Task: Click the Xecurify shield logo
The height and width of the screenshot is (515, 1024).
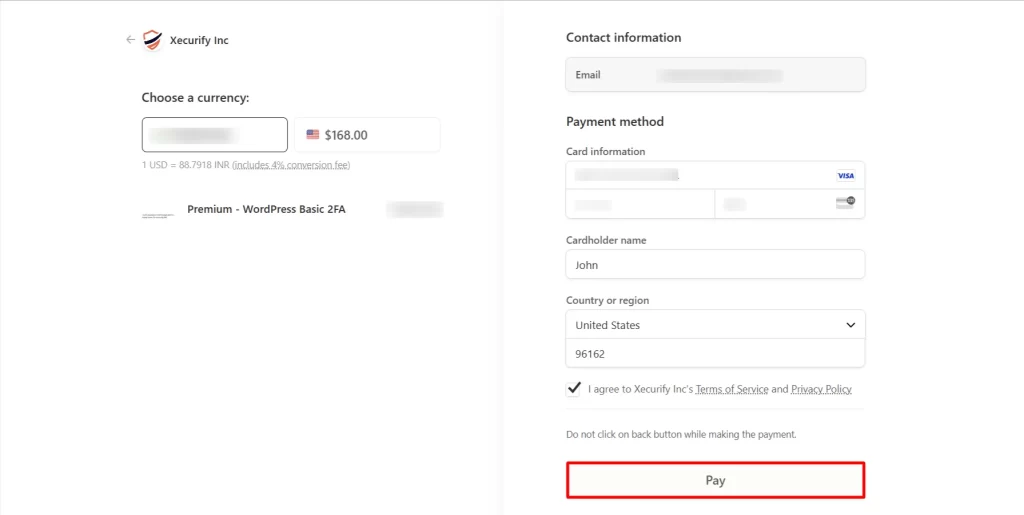Action: (x=152, y=40)
